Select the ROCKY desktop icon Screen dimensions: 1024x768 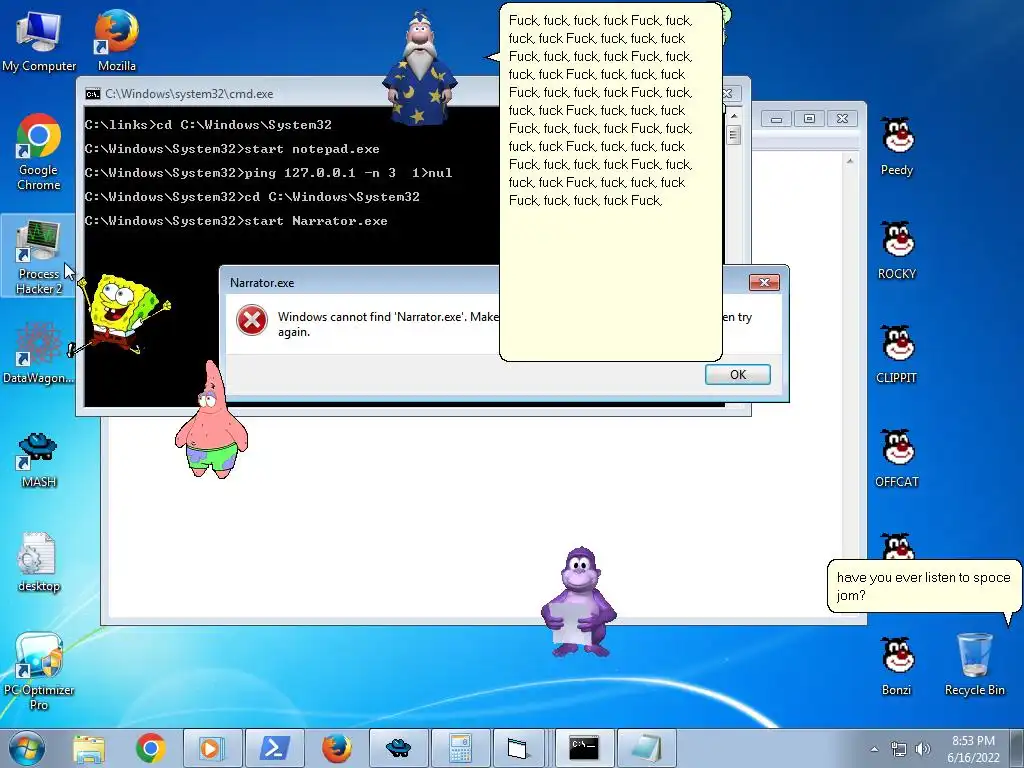(x=897, y=251)
